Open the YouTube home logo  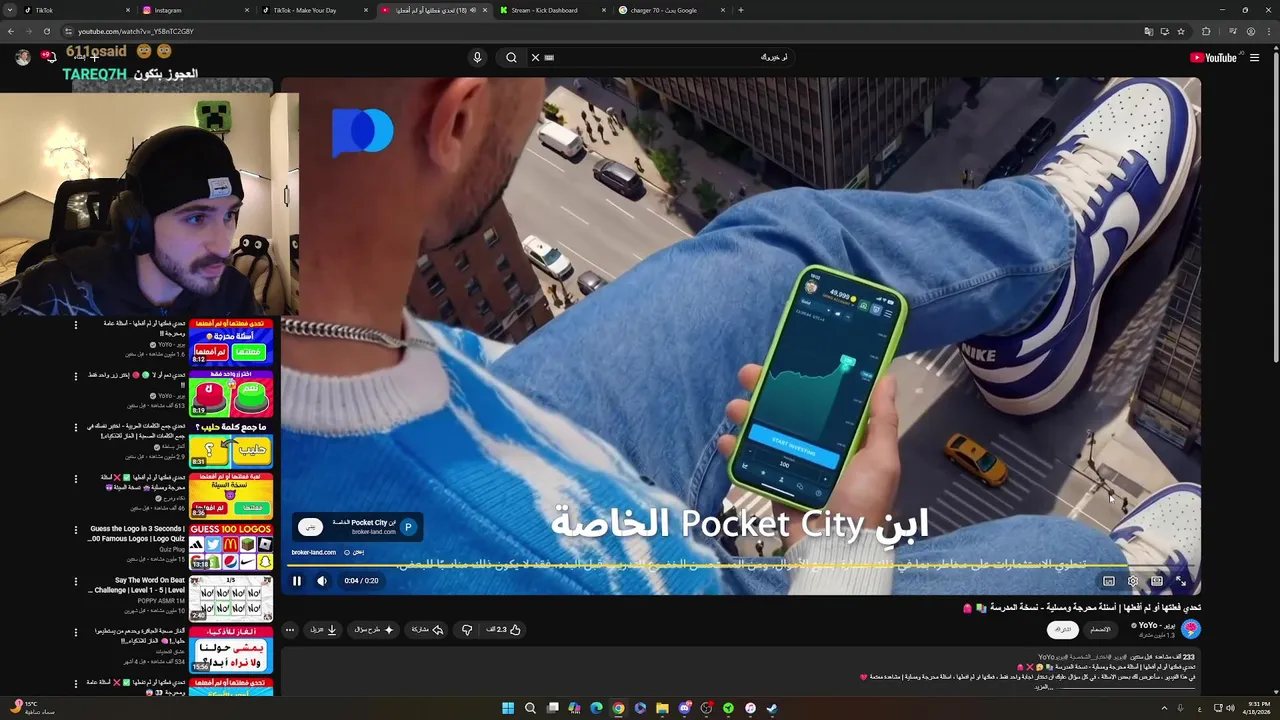(x=1213, y=57)
